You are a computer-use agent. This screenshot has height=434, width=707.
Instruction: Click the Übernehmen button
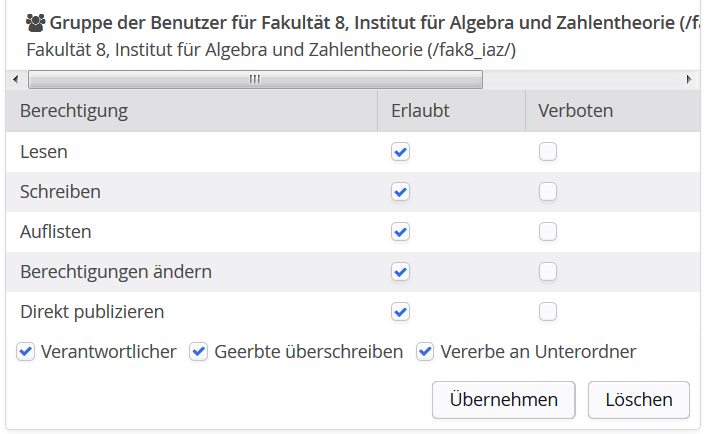tap(504, 400)
